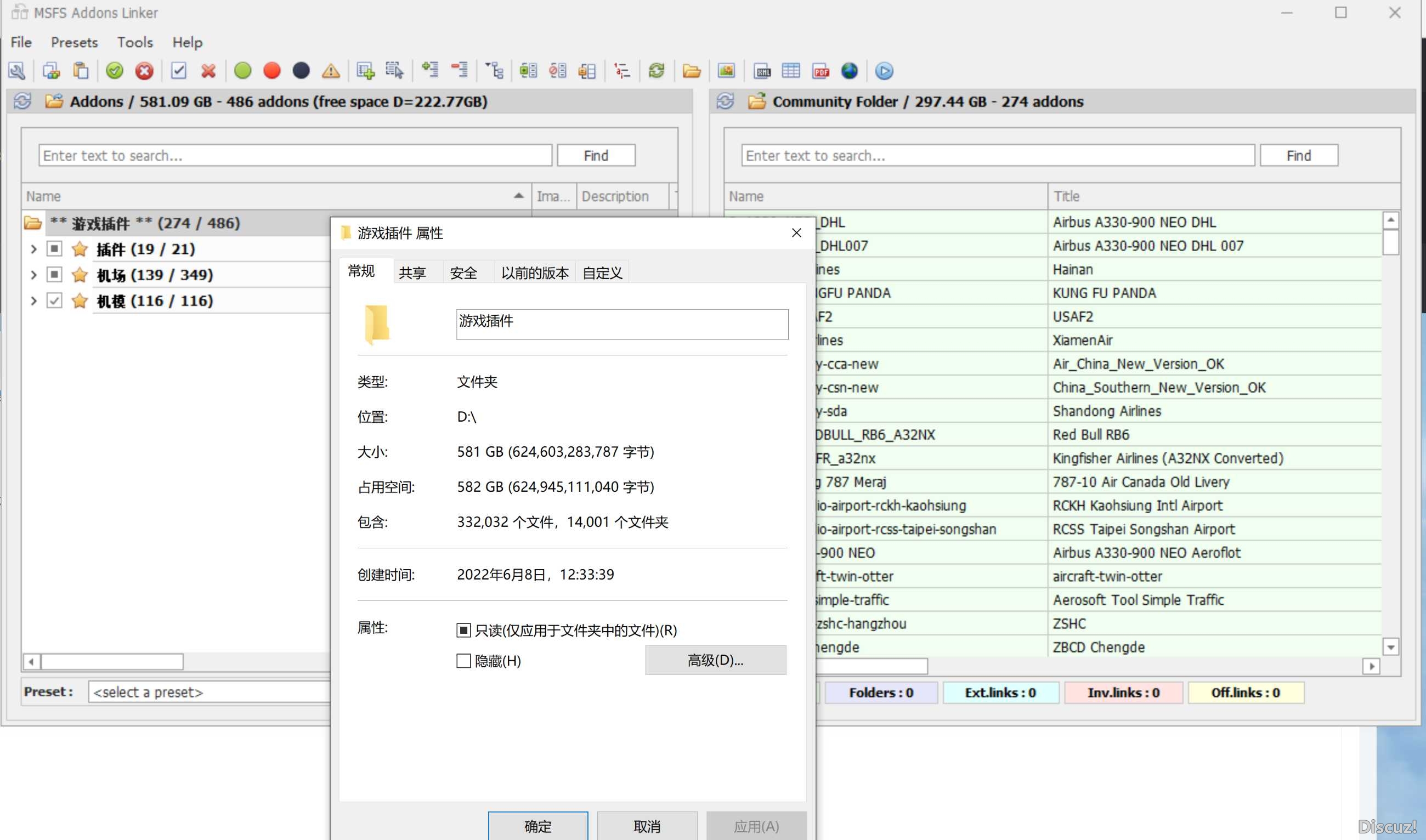1426x840 pixels.
Task: Click the green refresh arrows toolbar icon
Action: (x=656, y=71)
